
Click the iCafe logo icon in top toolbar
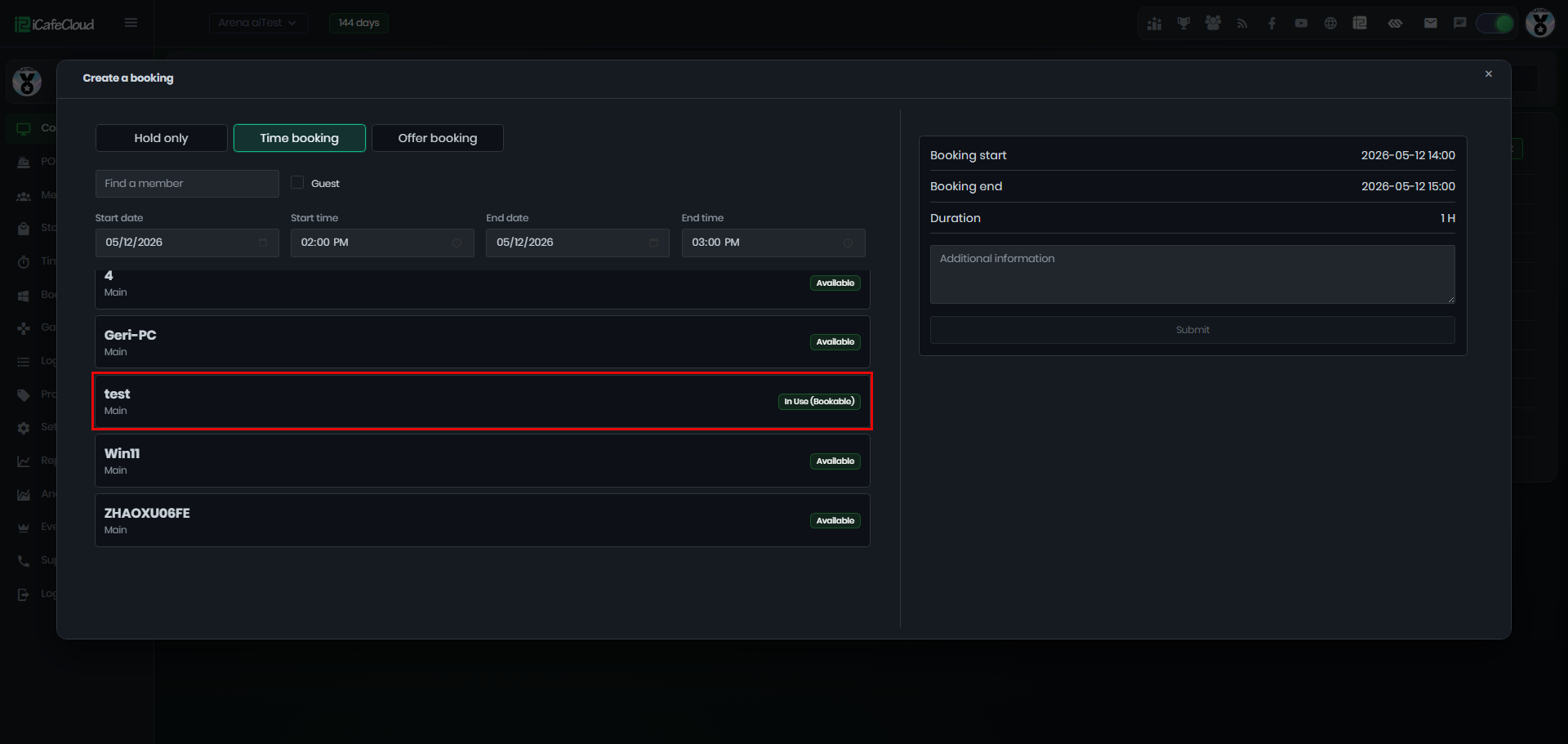tap(1360, 24)
